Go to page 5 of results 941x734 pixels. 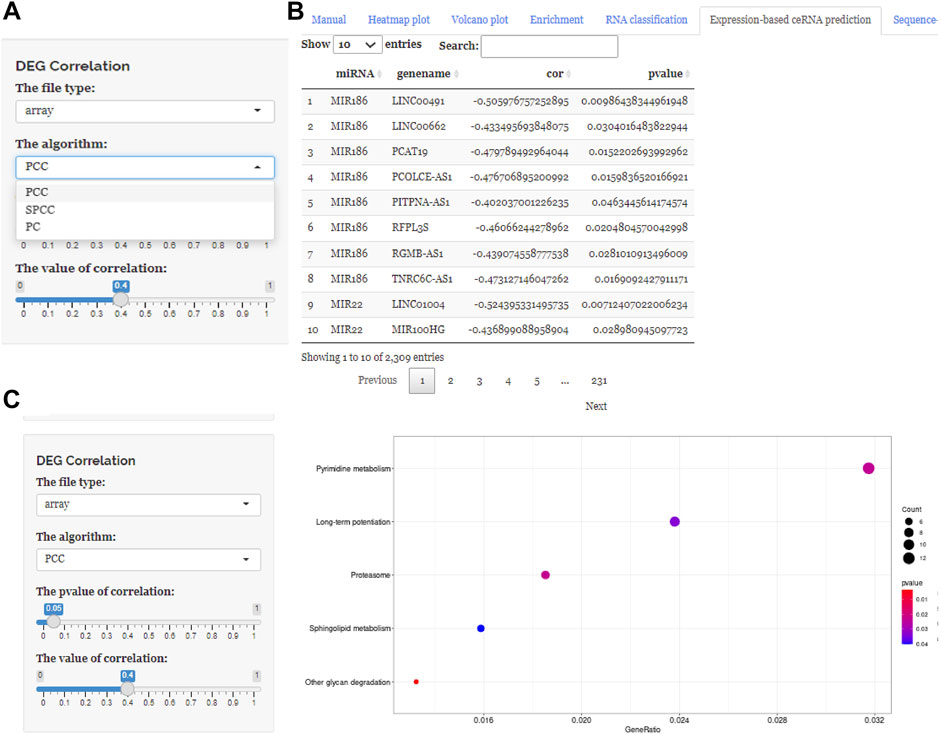[537, 381]
